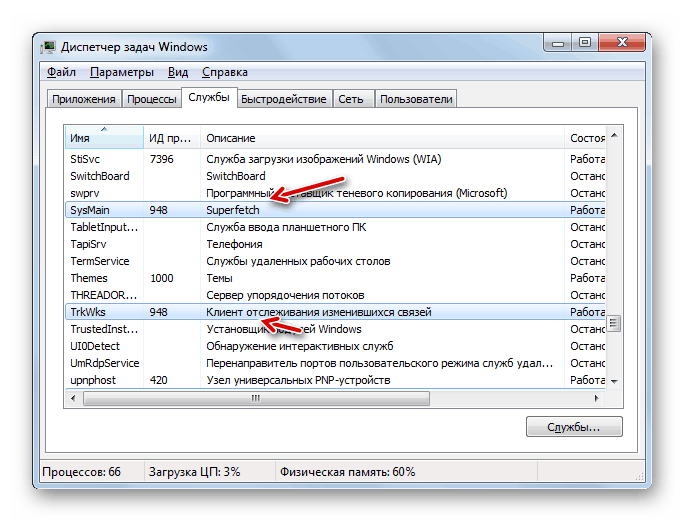Switch to the Приложения tab
Viewport: 685px width, 522px height.
coord(84,99)
